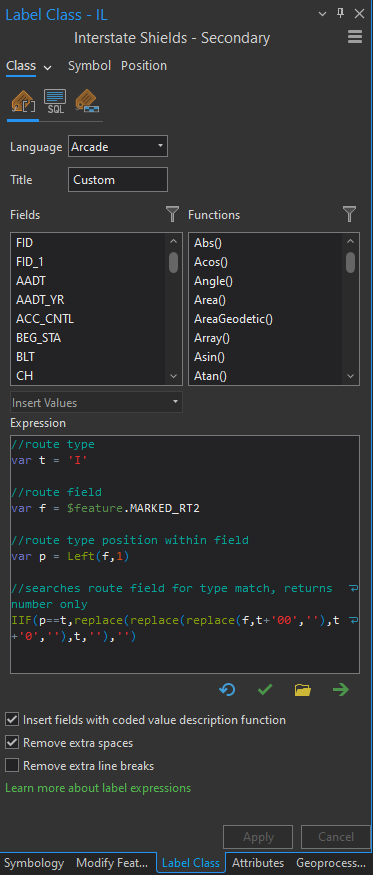Viewport: 373px width, 875px height.
Task: Switch to the Position tab
Action: [144, 65]
